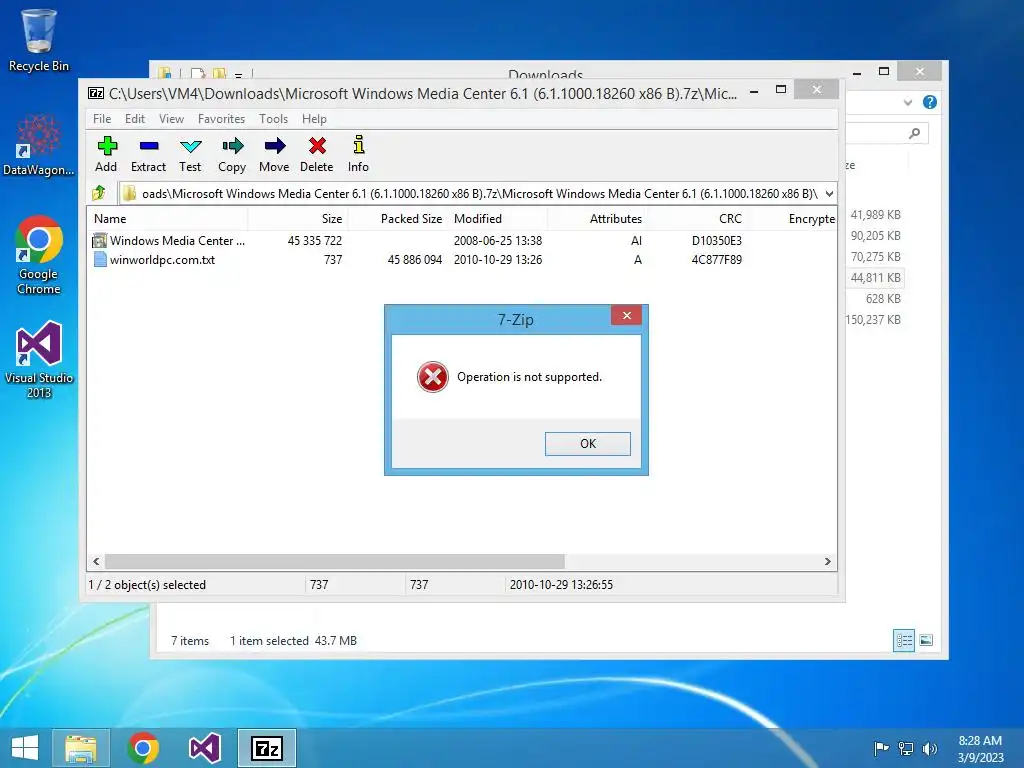Image resolution: width=1024 pixels, height=768 pixels.
Task: Open the volume speaker tray icon
Action: pos(929,748)
